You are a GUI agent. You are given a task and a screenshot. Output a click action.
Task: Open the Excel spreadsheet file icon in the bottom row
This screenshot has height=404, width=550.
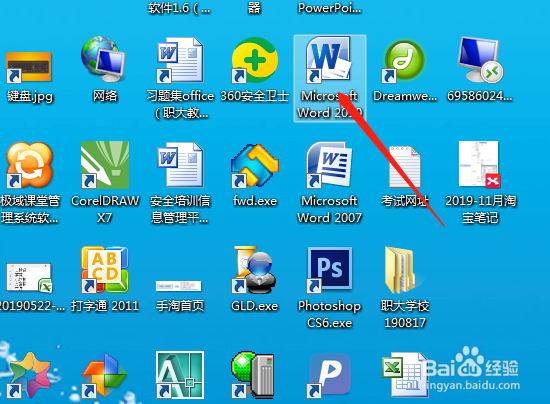tap(405, 375)
